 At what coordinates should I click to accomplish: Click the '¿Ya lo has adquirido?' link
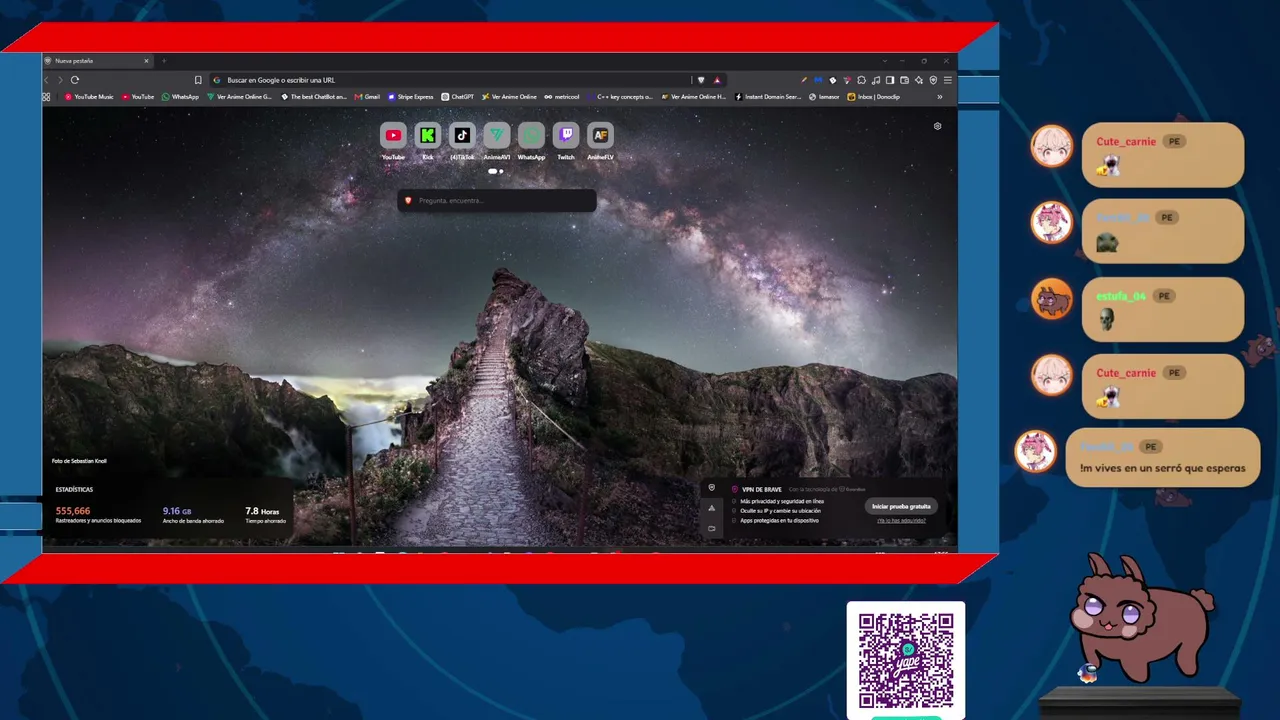click(901, 521)
